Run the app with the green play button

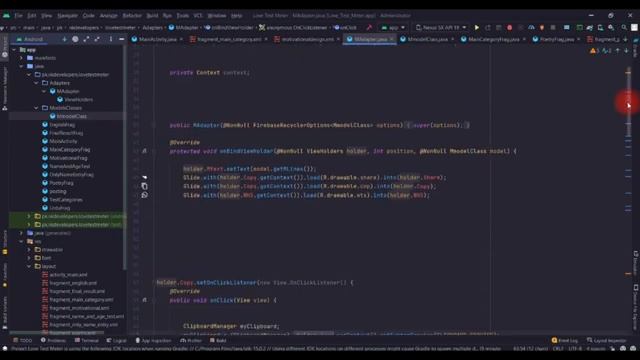[x=476, y=28]
